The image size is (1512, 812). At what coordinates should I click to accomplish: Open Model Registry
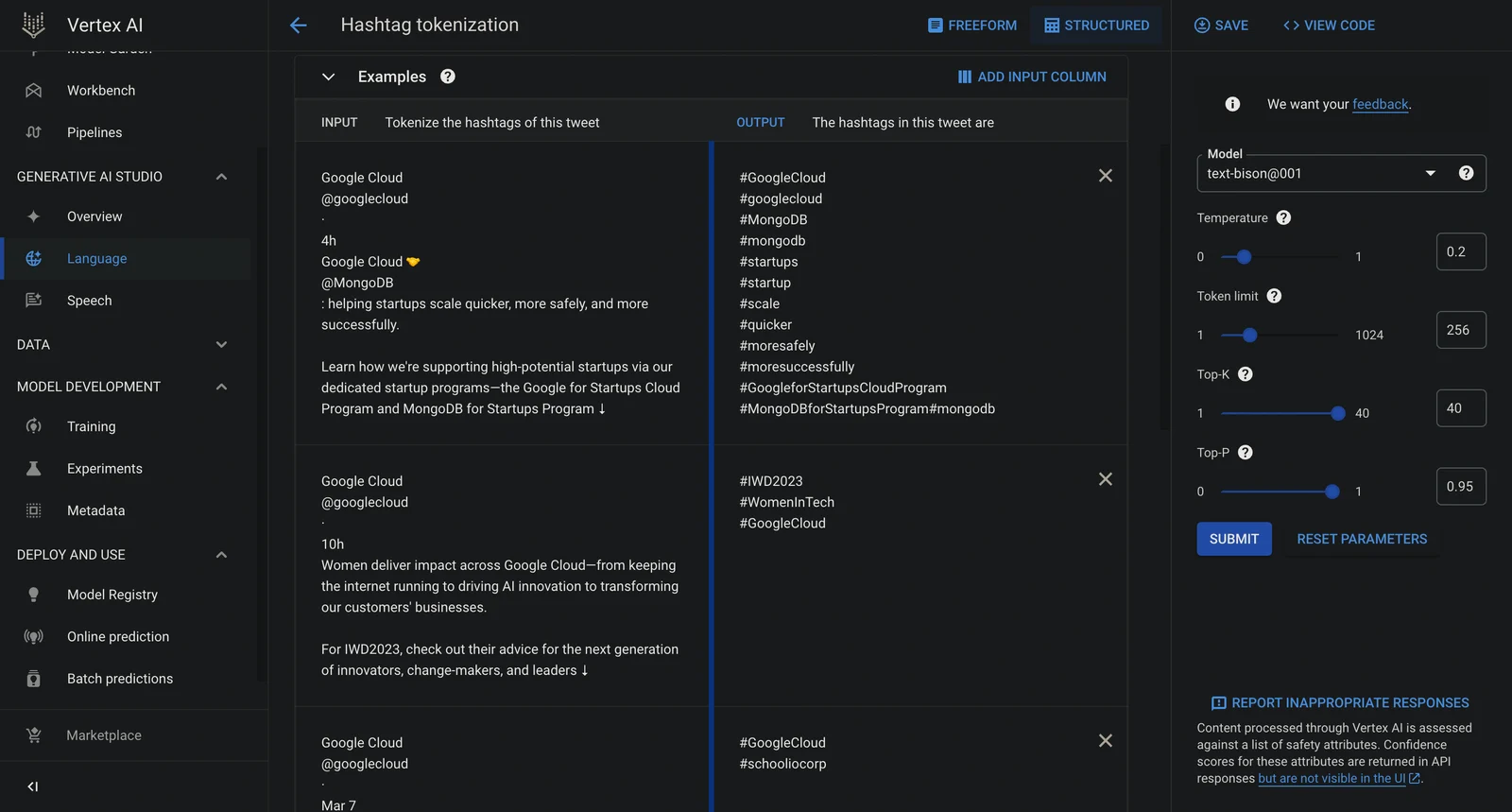pyautogui.click(x=112, y=595)
